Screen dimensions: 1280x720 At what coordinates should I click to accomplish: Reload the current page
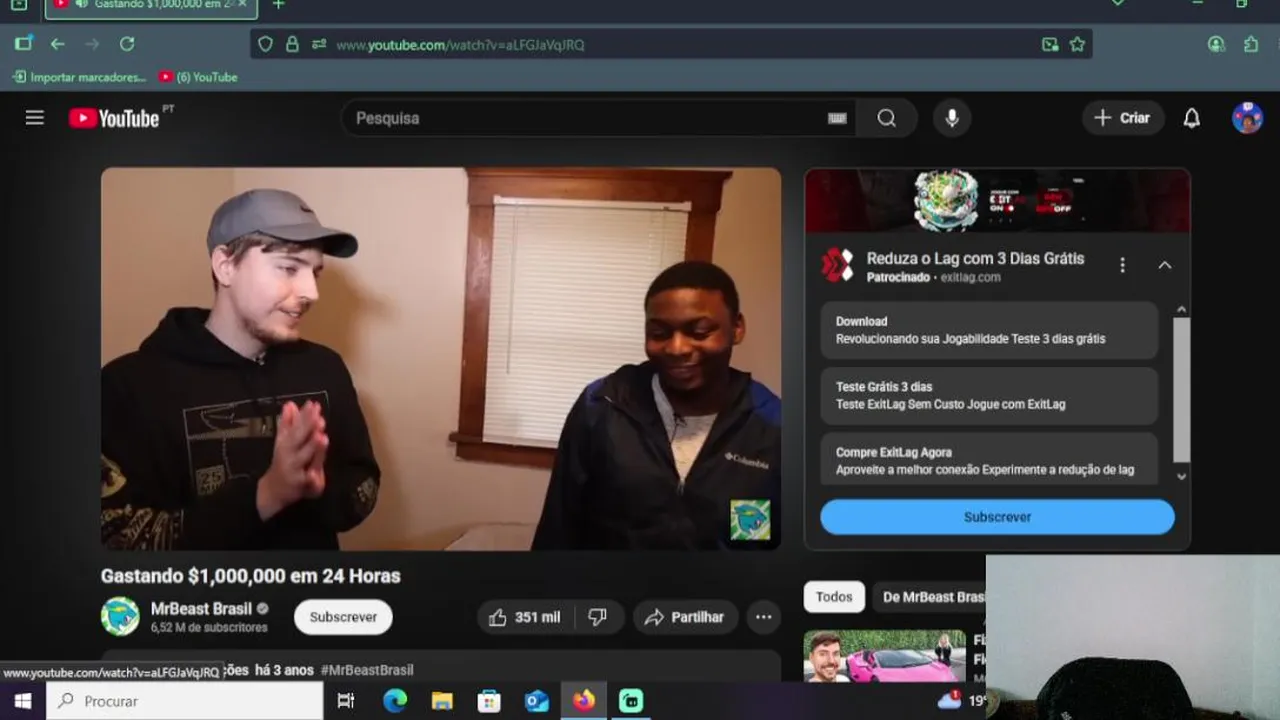click(x=127, y=44)
